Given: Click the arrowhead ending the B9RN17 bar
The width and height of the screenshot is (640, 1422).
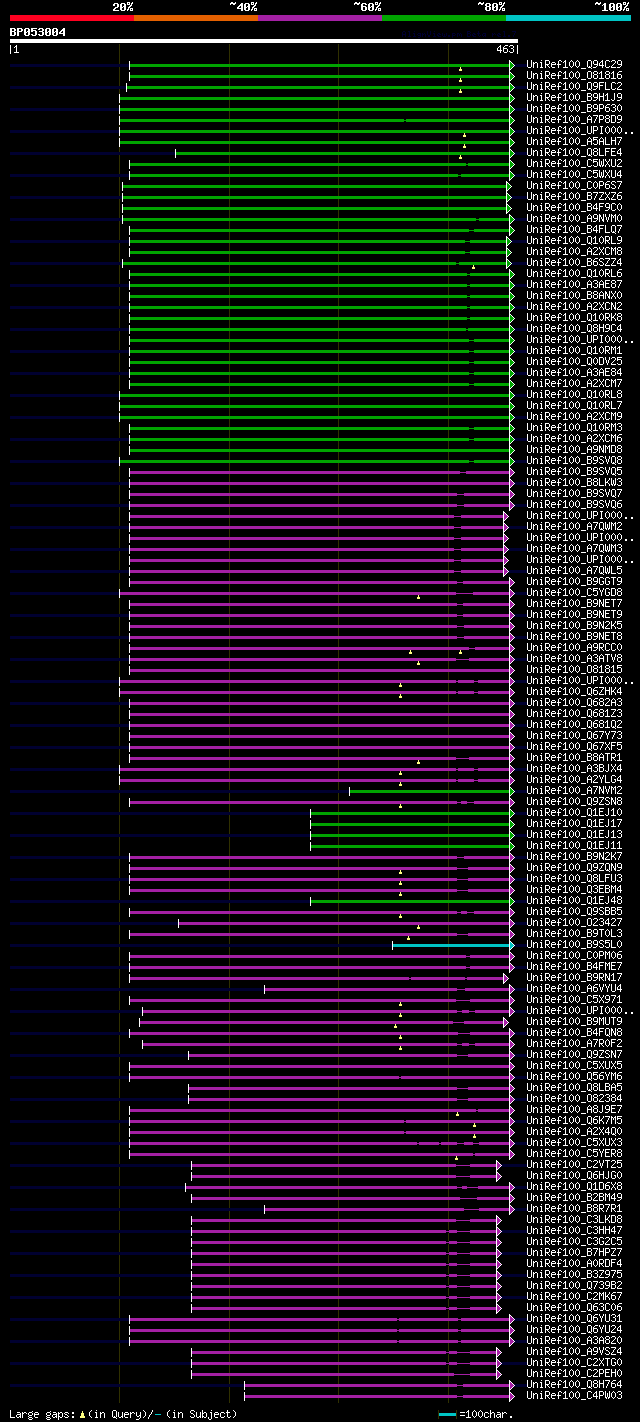Looking at the screenshot, I should pyautogui.click(x=505, y=978).
